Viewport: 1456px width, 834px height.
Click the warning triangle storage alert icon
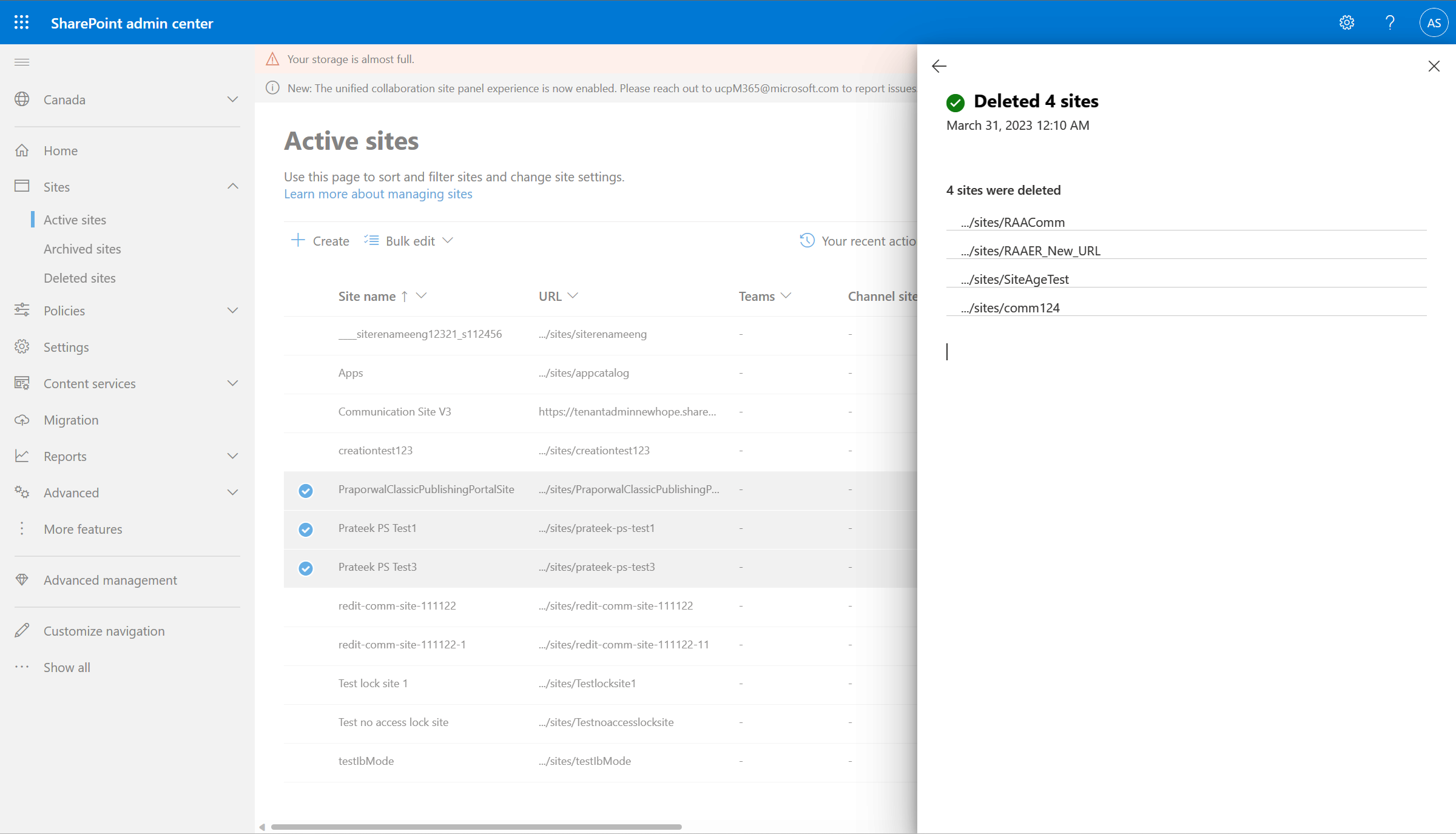point(272,59)
